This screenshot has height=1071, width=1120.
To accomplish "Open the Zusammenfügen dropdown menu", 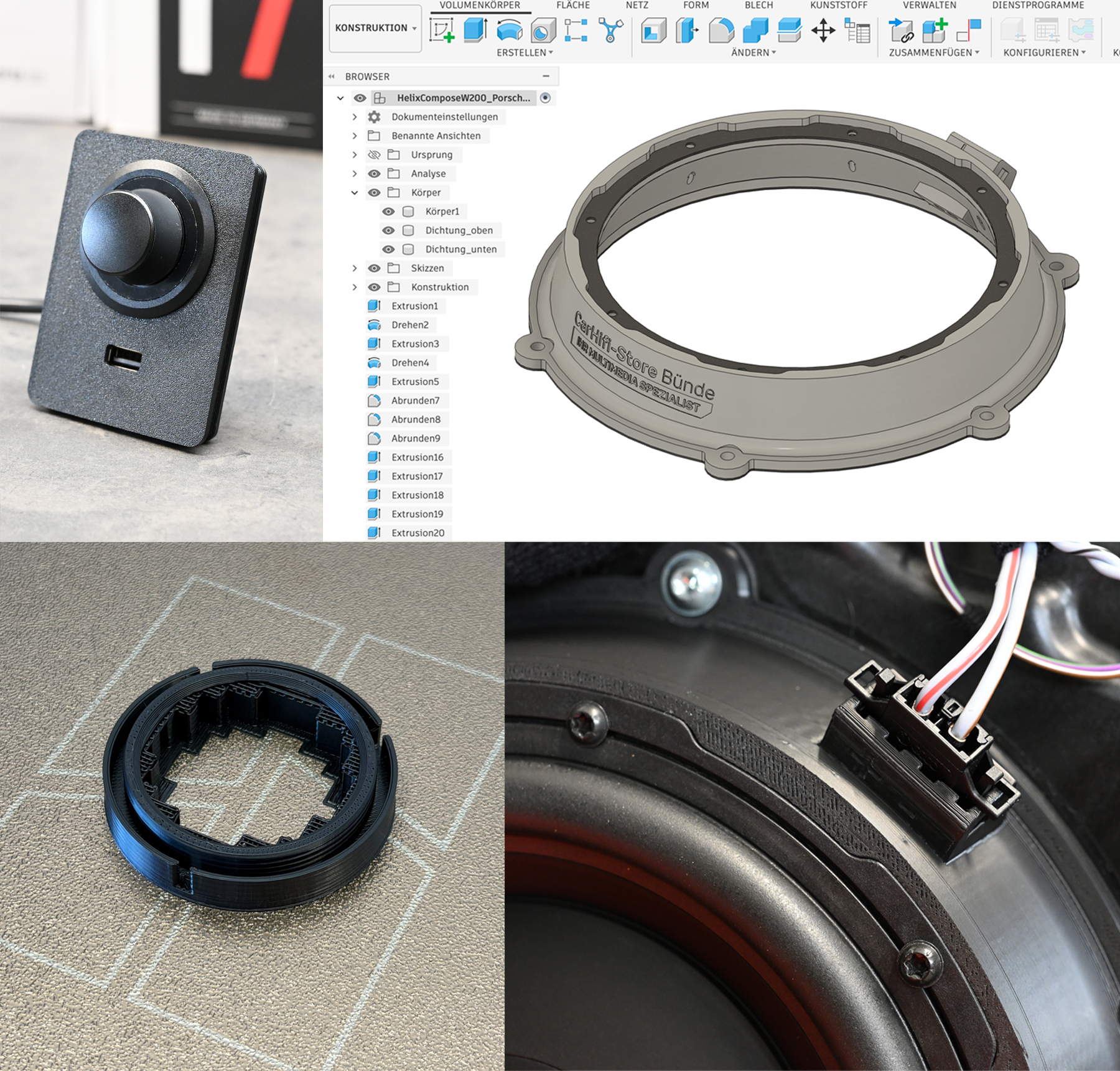I will point(934,53).
